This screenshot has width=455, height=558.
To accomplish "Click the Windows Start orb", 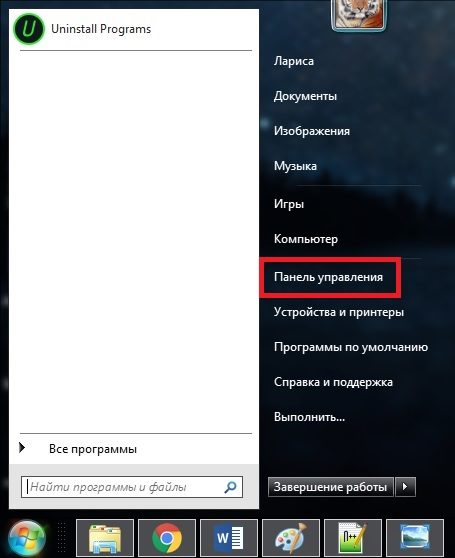I will (27, 539).
